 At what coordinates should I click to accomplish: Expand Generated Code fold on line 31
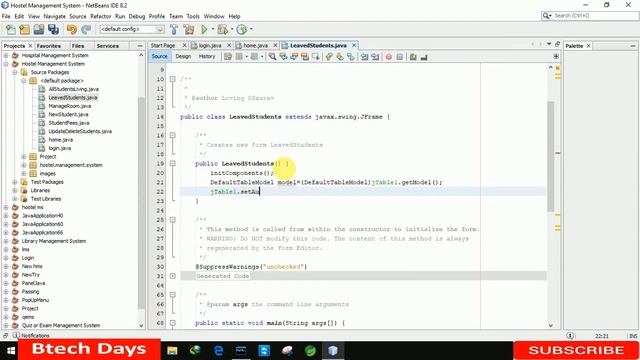click(x=173, y=276)
